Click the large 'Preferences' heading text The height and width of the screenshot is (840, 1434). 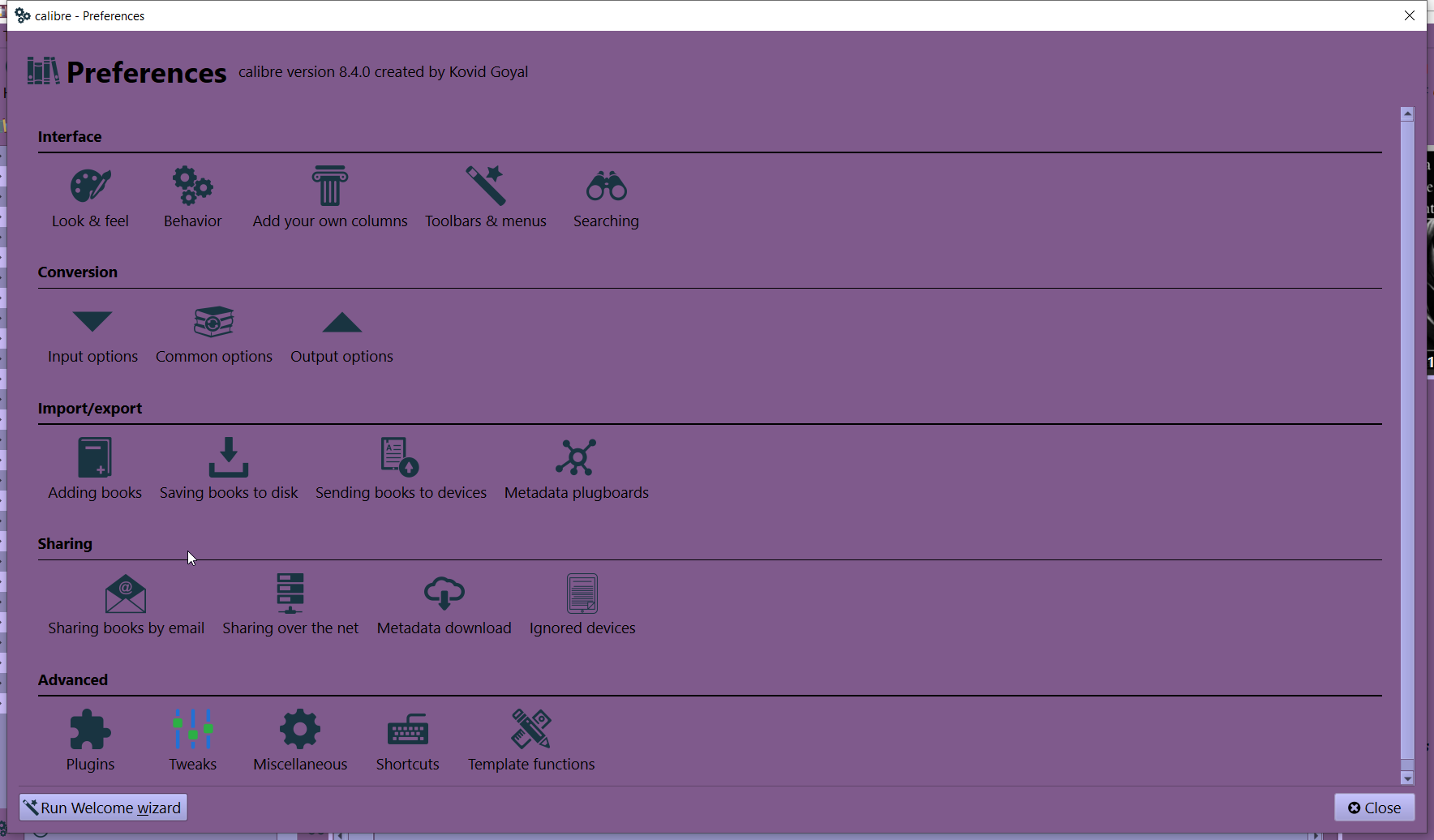point(147,73)
